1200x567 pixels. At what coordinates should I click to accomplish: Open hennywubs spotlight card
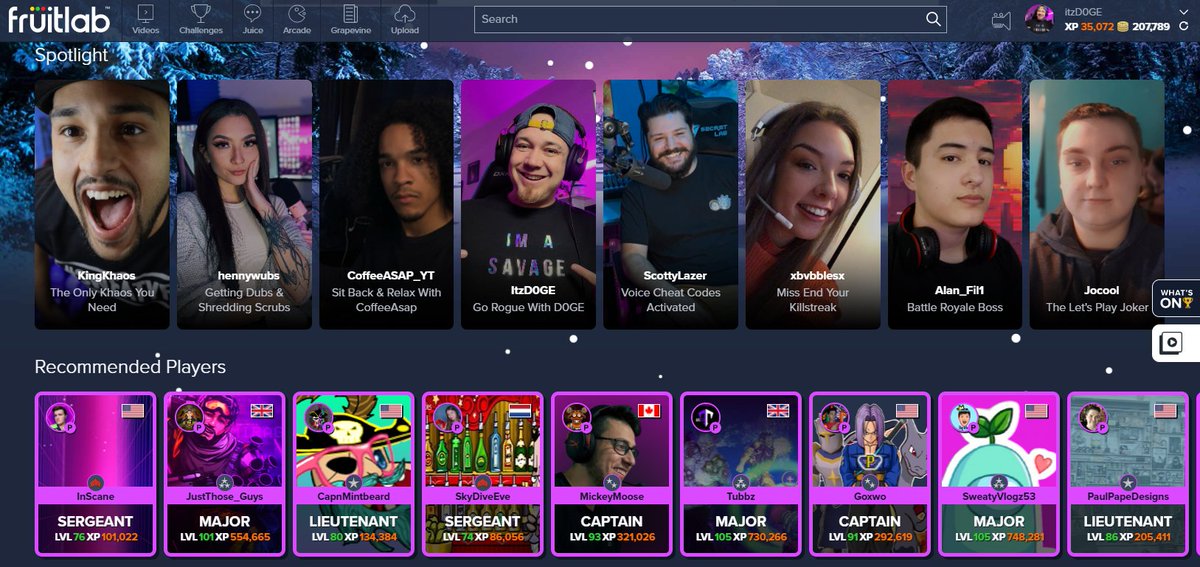pos(244,205)
